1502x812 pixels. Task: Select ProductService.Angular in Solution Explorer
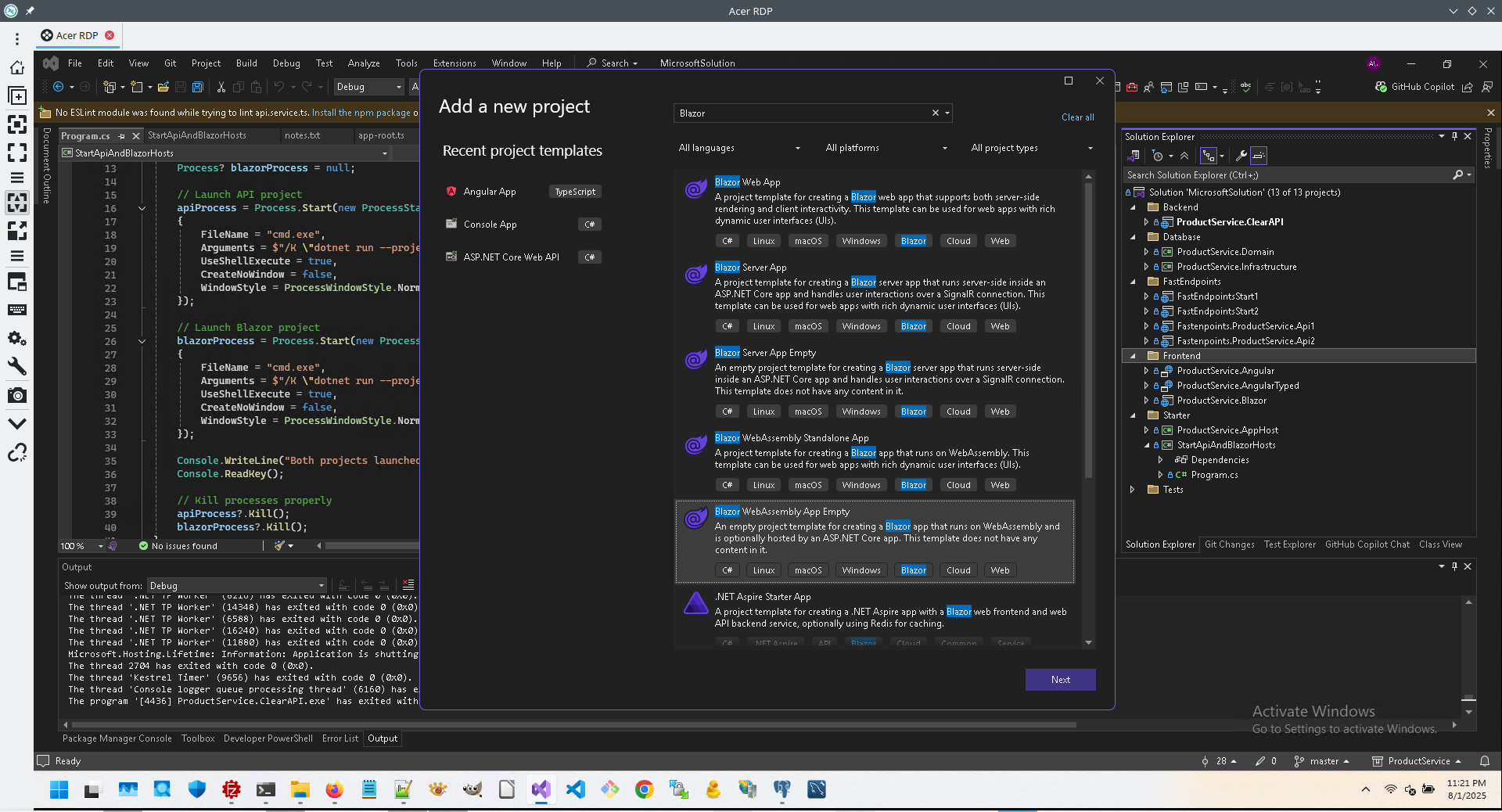pos(1225,371)
